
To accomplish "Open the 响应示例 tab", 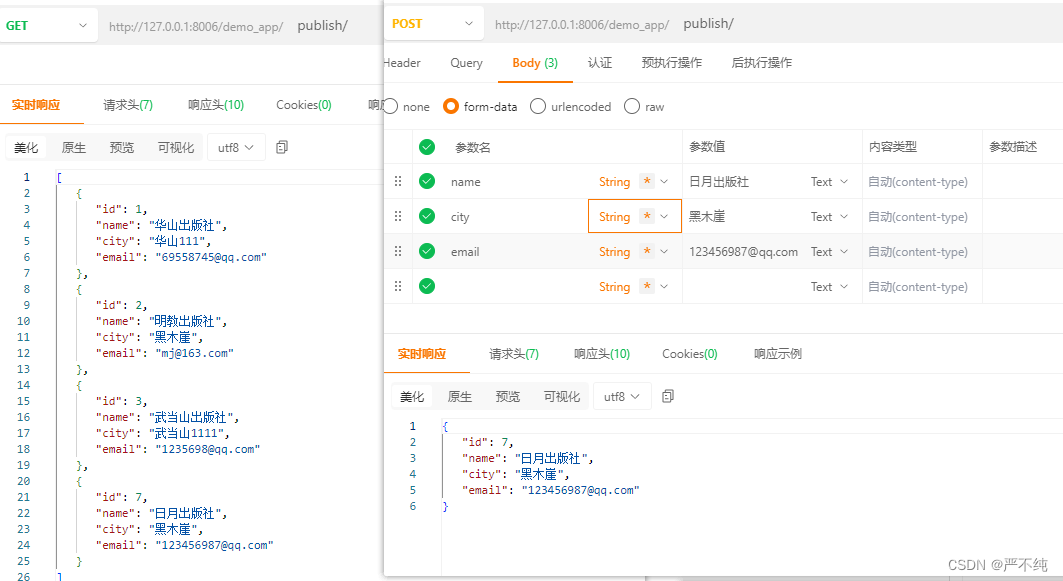I will click(x=778, y=353).
